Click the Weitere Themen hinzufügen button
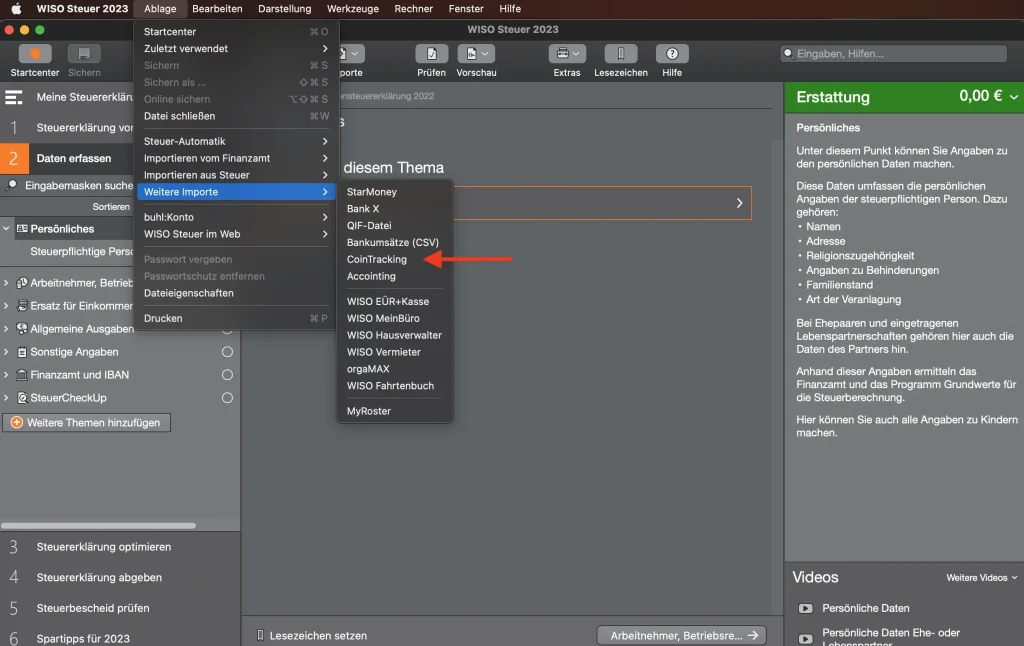 [x=86, y=423]
